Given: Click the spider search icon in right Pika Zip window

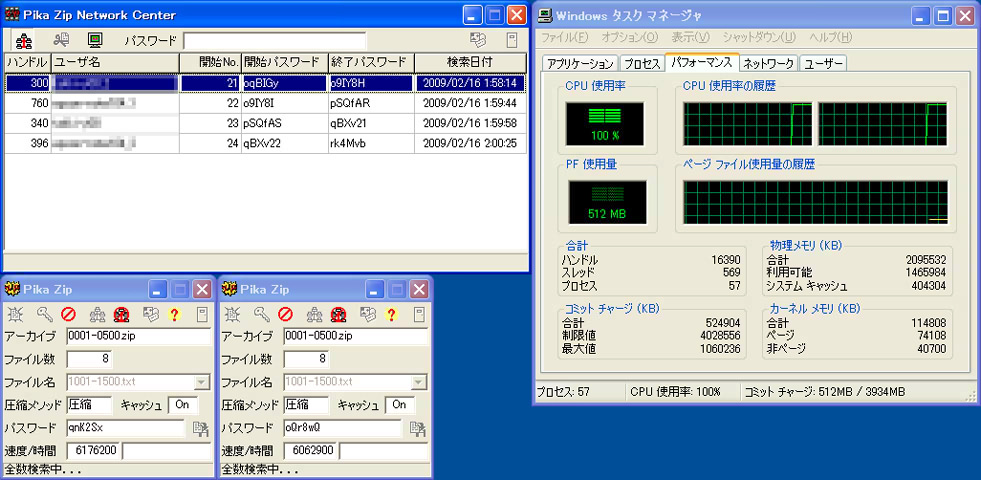Looking at the screenshot, I should coord(234,315).
